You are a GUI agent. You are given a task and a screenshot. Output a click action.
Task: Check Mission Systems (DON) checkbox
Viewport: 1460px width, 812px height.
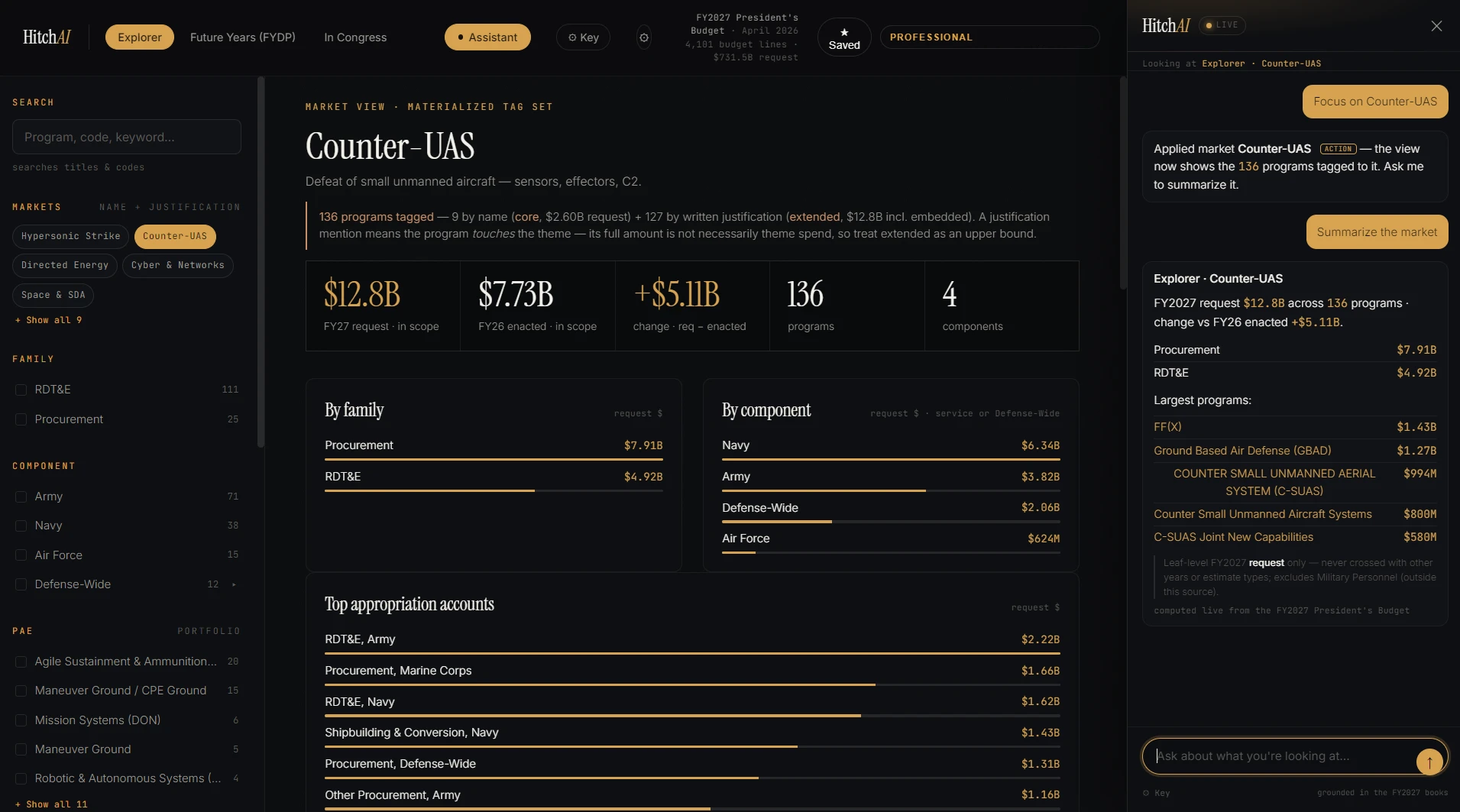(21, 720)
